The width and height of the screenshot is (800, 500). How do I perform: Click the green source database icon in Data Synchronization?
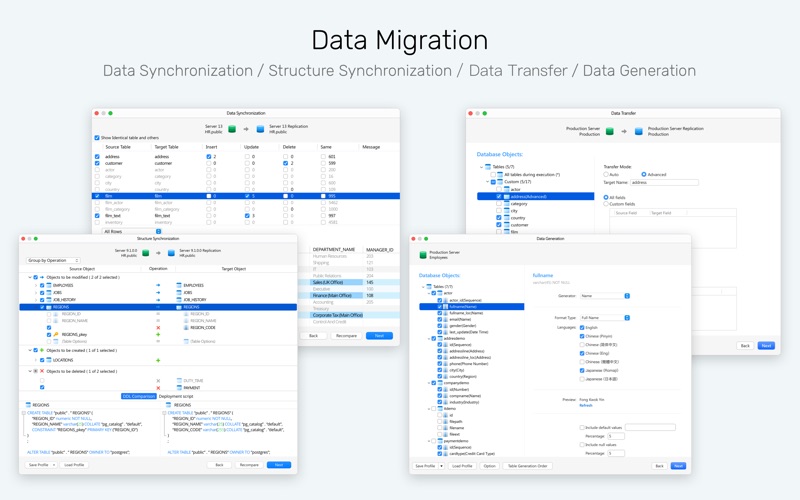point(232,129)
